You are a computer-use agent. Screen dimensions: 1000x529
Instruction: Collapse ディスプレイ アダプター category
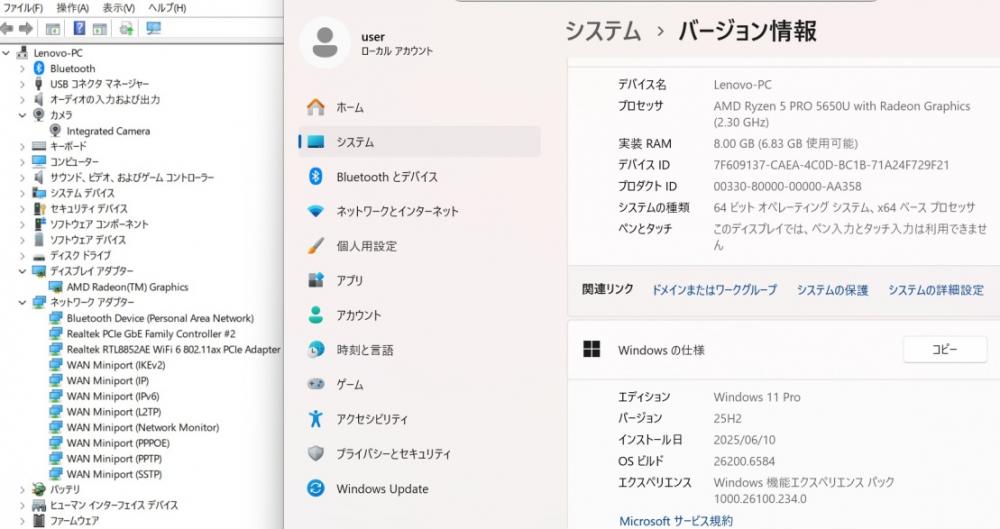click(22, 271)
